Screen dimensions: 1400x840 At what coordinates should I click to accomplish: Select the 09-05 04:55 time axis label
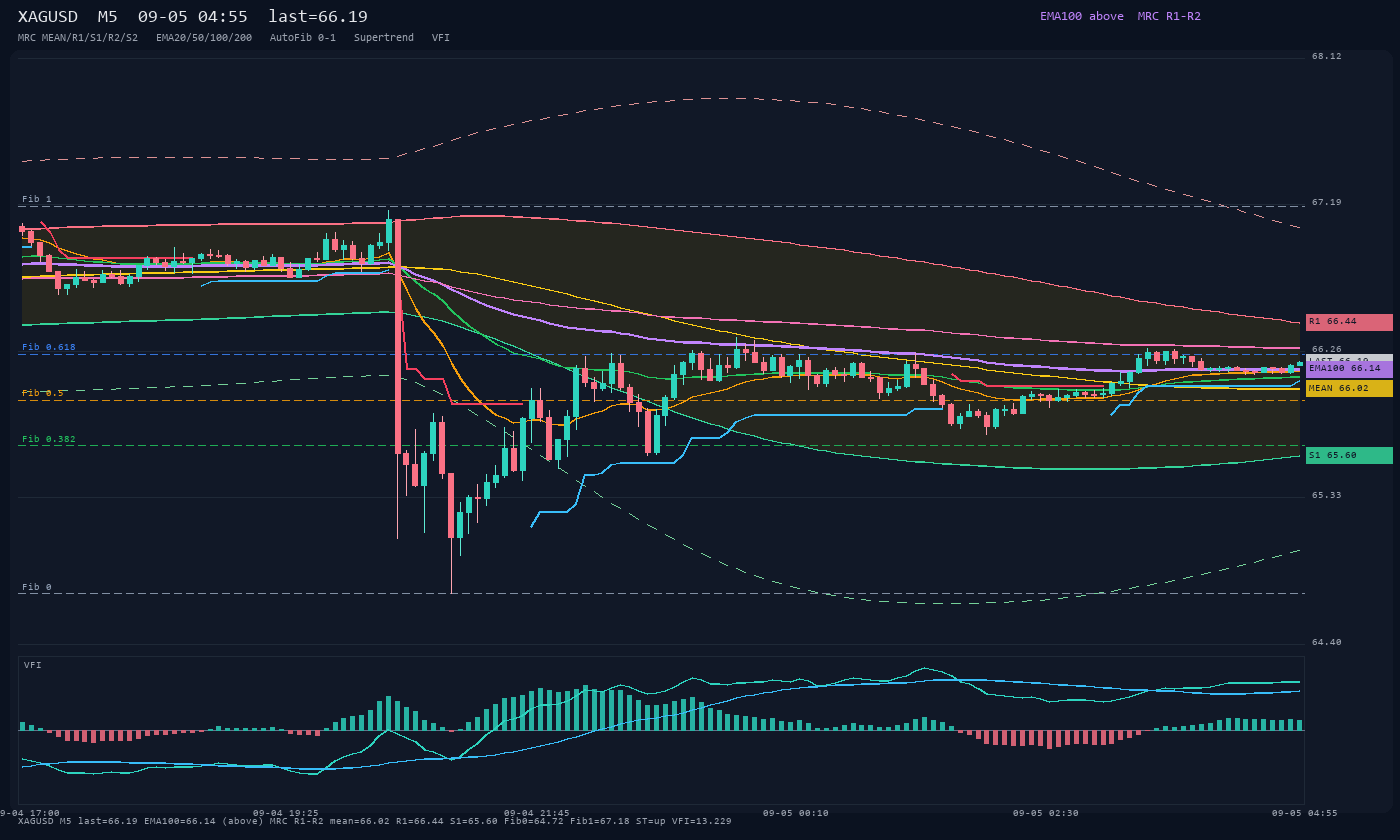[x=1304, y=813]
